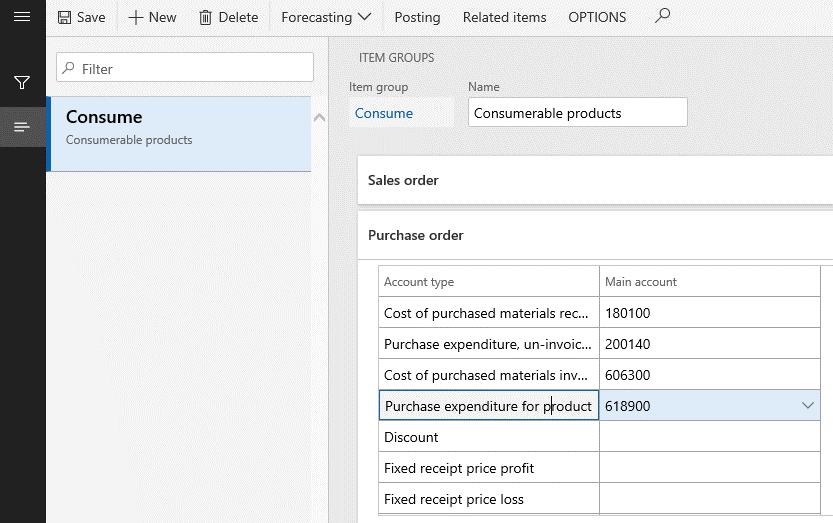Open the hamburger navigation menu
The height and width of the screenshot is (523, 833).
tap(22, 17)
